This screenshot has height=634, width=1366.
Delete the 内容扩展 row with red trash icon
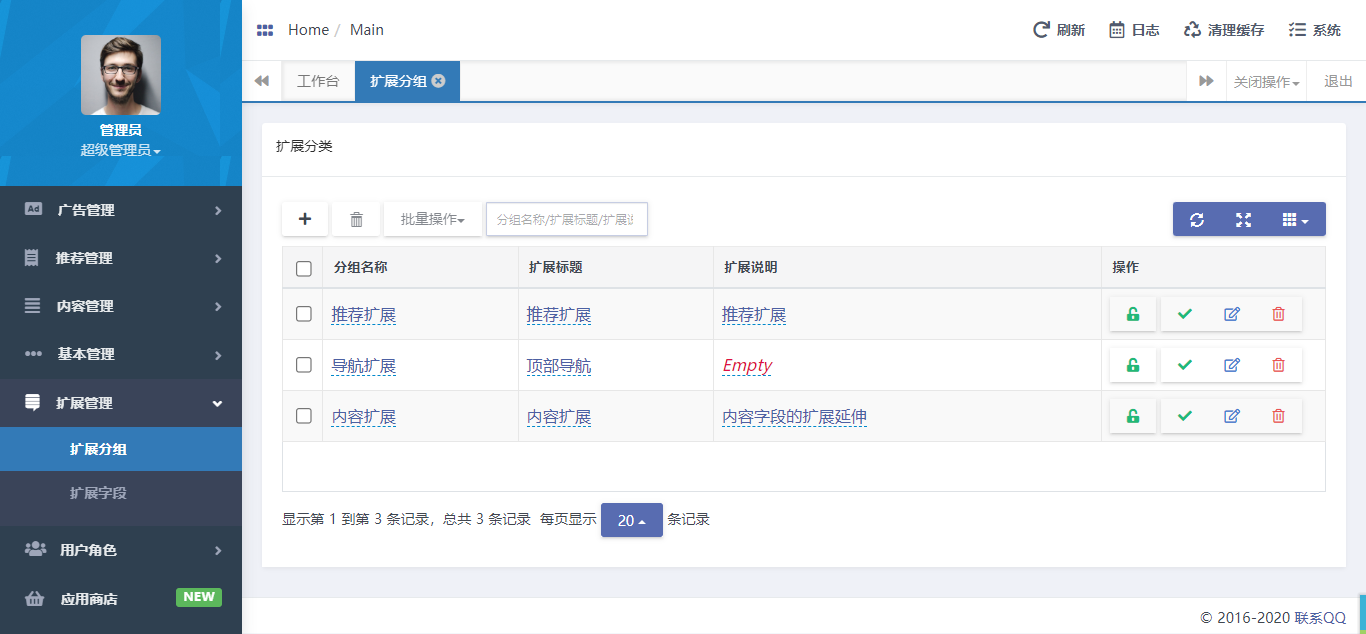[x=1278, y=416]
